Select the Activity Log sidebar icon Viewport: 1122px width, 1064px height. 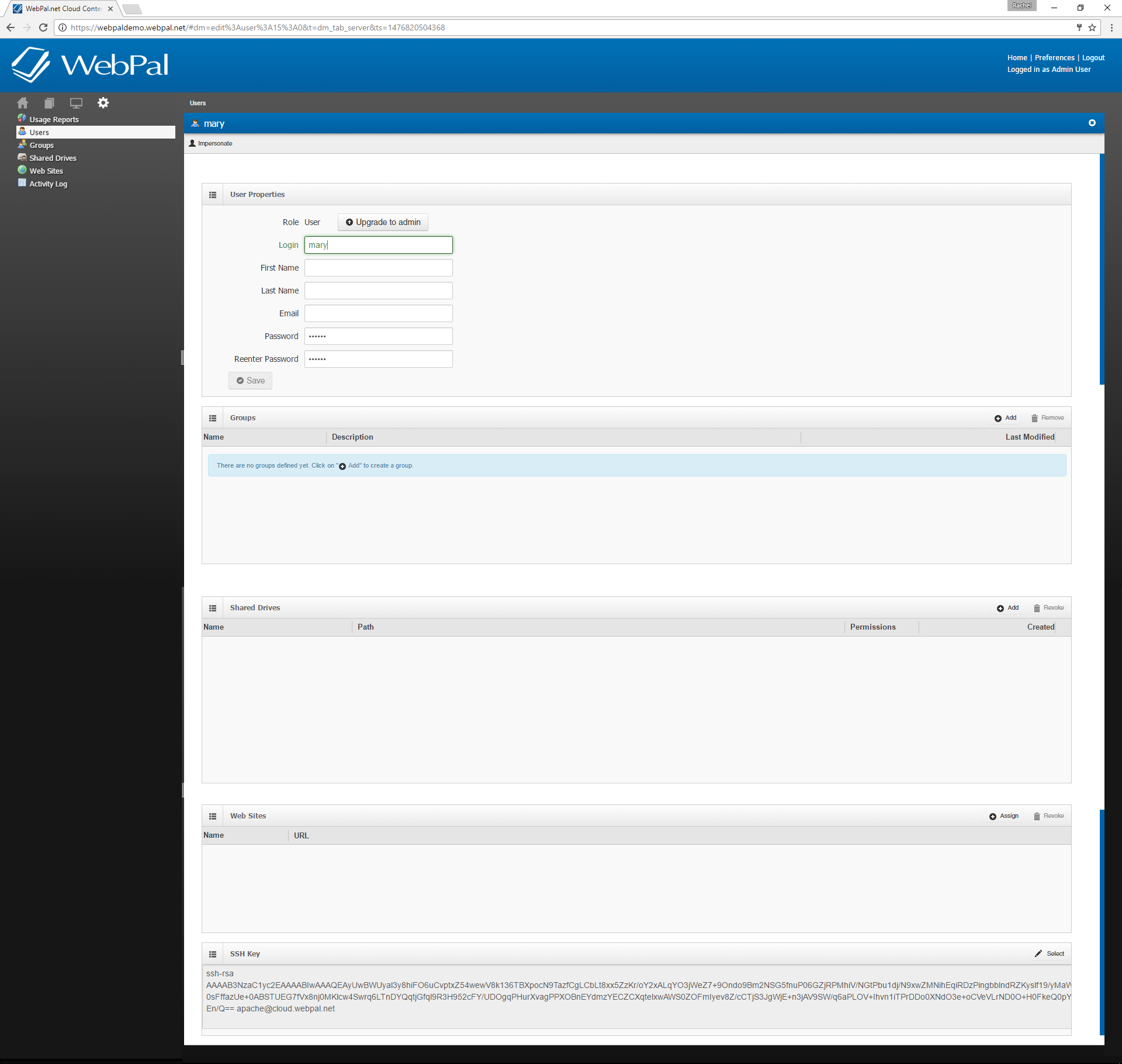[x=22, y=184]
